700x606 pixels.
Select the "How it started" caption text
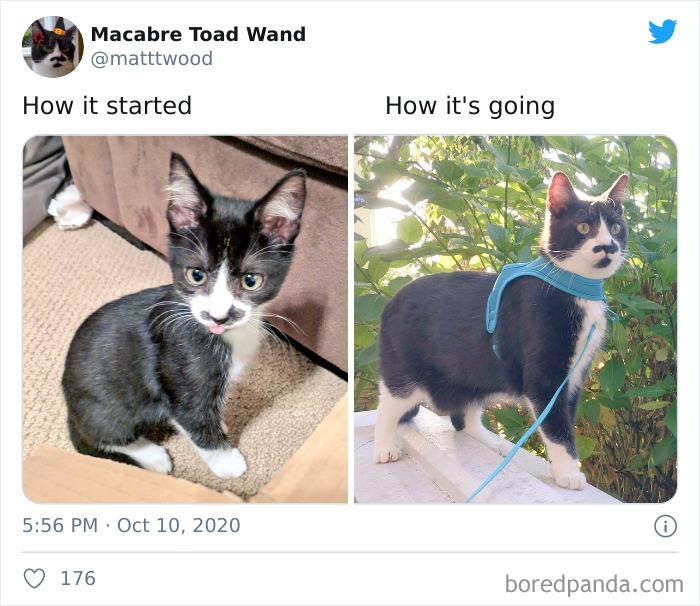tap(107, 106)
